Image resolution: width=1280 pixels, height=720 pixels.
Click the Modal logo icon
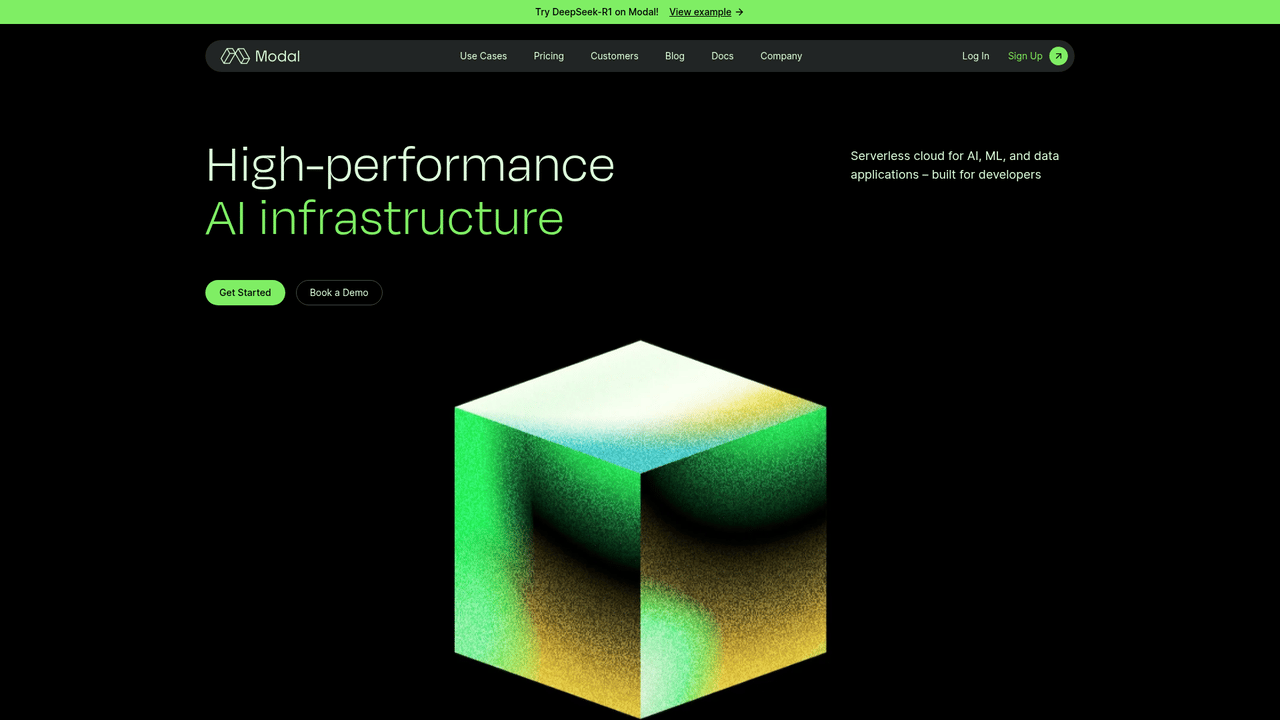tap(235, 56)
